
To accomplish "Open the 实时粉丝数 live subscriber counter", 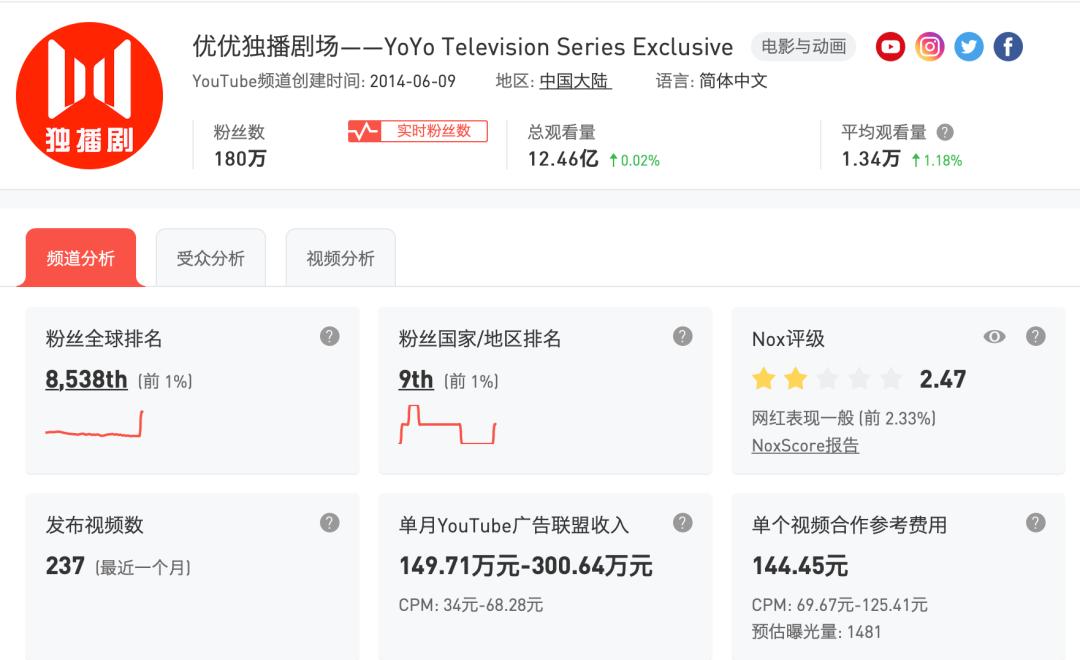I will tap(419, 130).
